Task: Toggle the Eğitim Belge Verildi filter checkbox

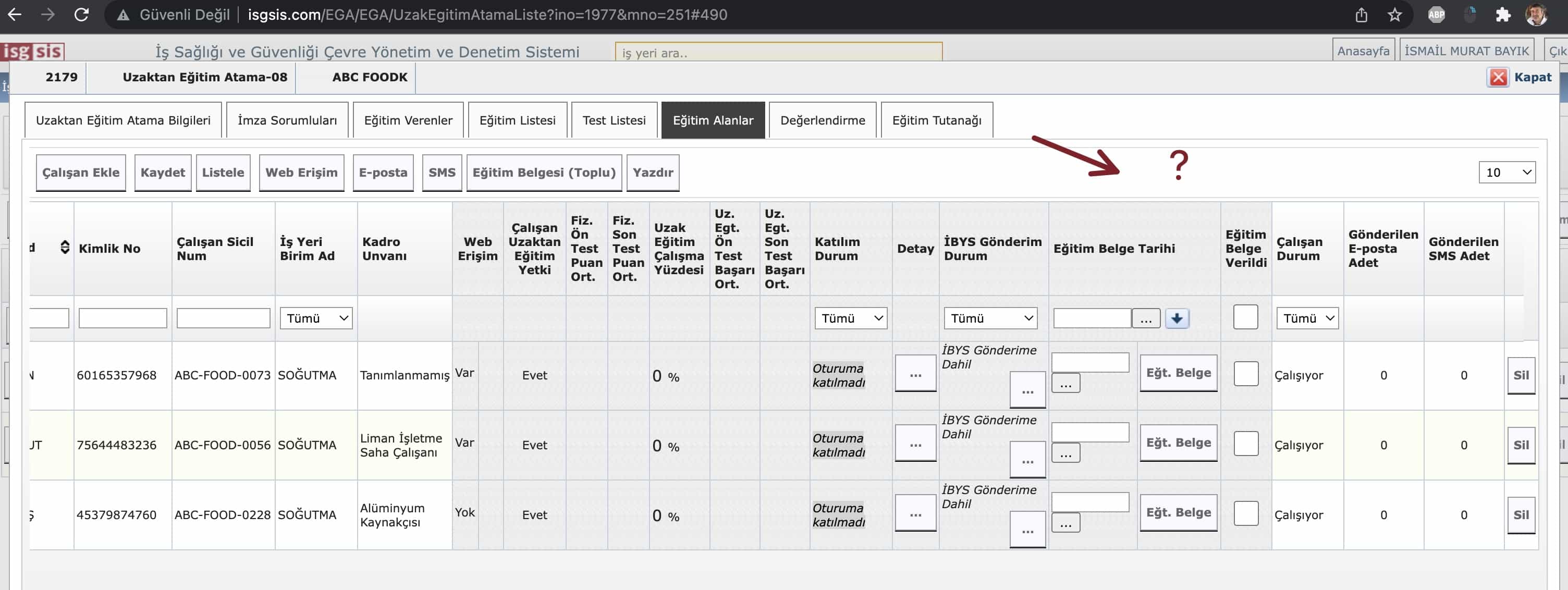Action: coord(1245,317)
